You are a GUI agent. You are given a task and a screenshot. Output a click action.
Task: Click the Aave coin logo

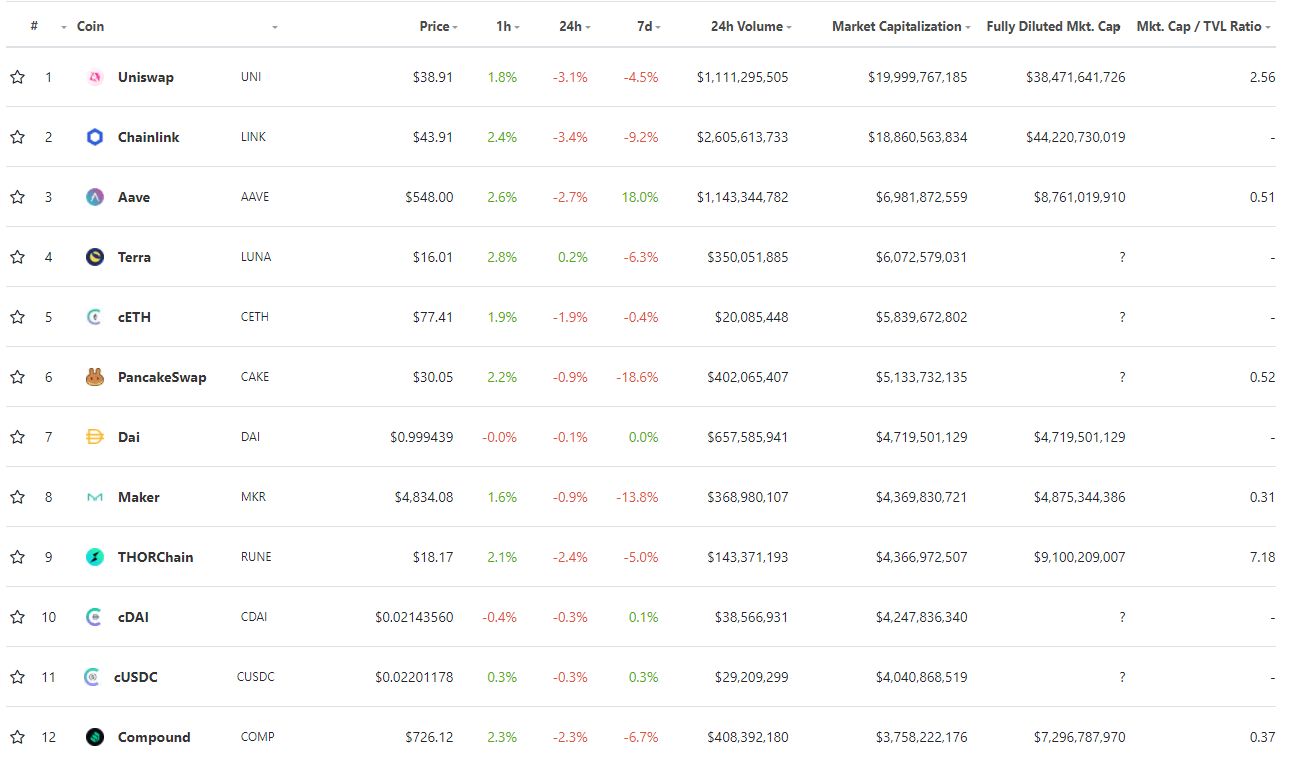click(x=95, y=197)
